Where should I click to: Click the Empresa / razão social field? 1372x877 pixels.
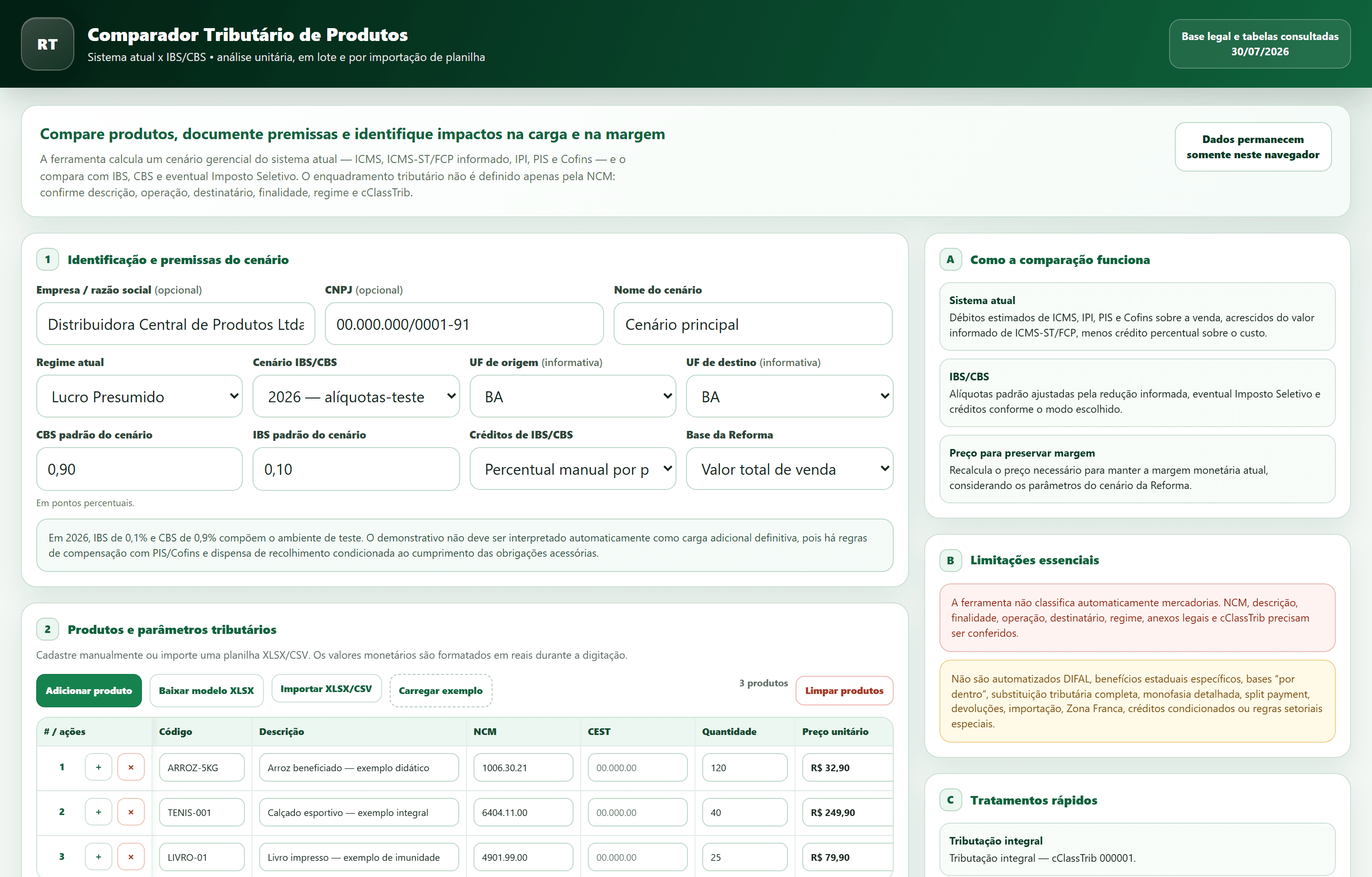(x=175, y=324)
